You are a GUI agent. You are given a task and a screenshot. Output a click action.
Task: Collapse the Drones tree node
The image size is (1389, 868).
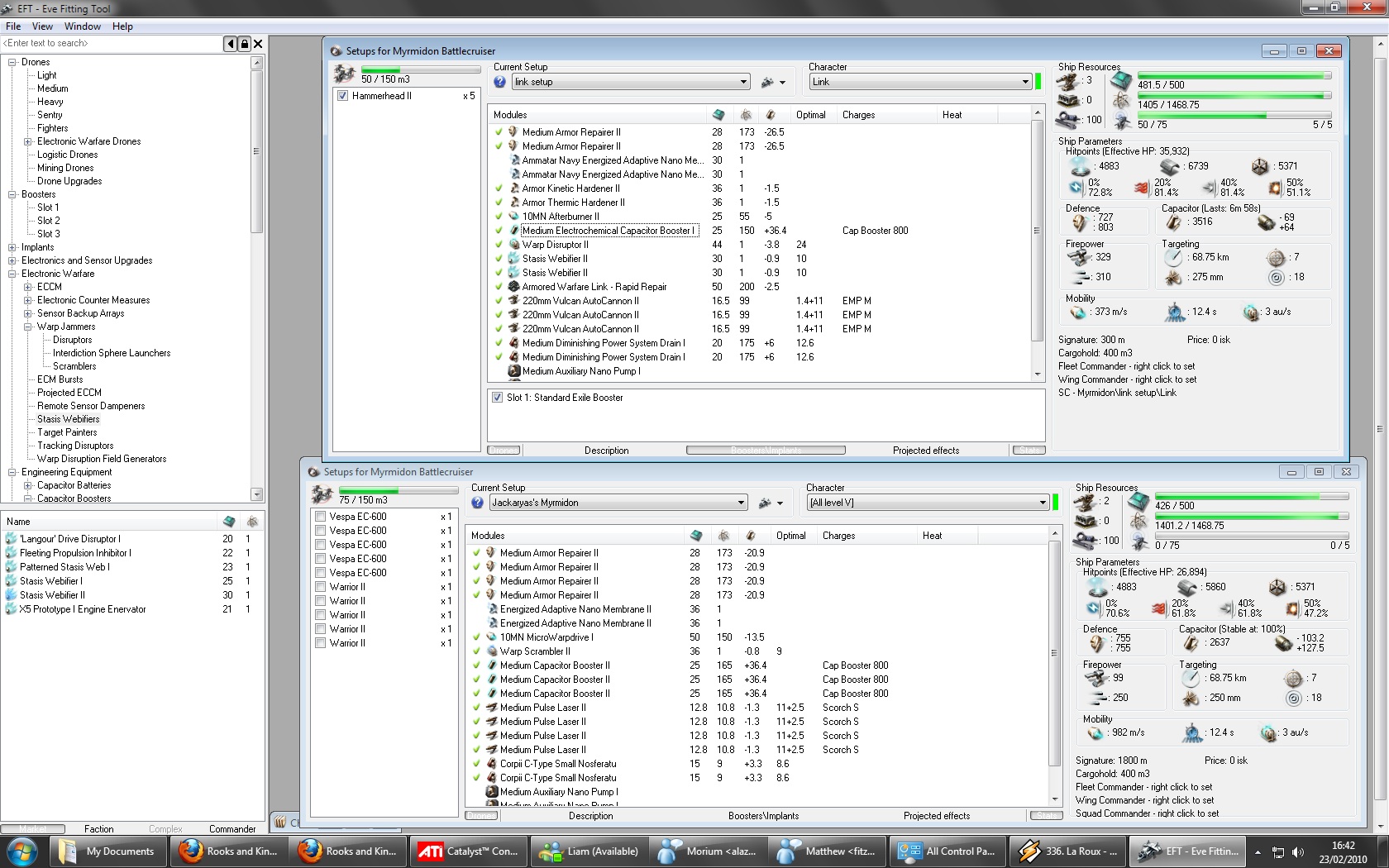pos(12,62)
